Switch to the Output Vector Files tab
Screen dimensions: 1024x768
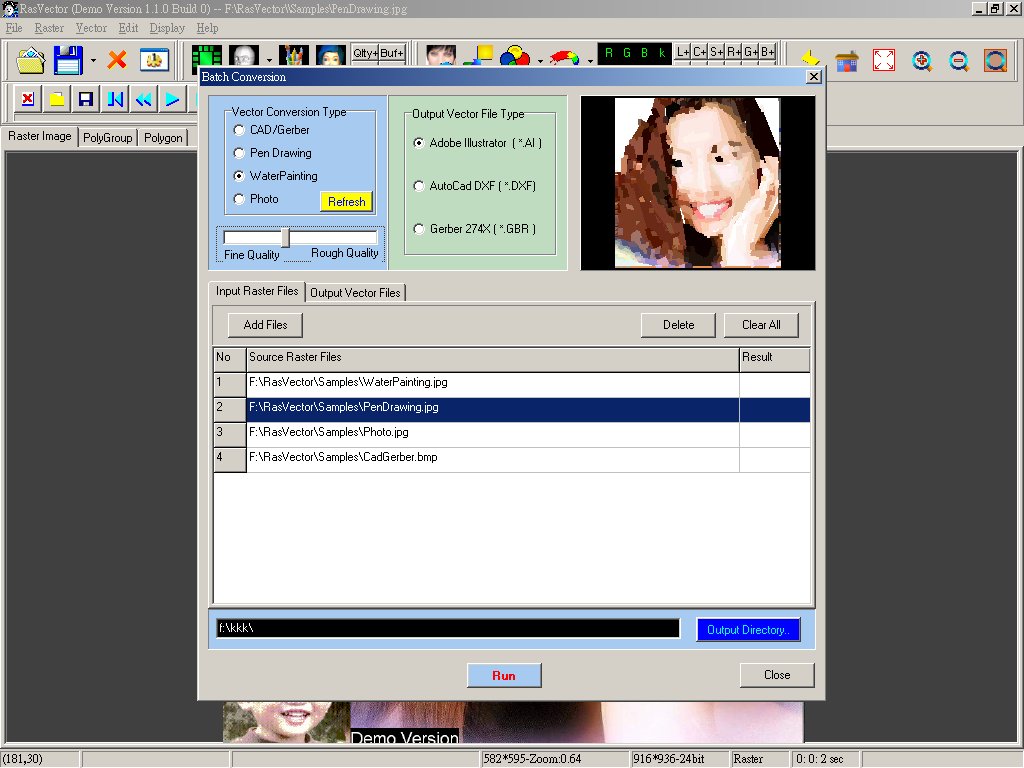point(355,293)
